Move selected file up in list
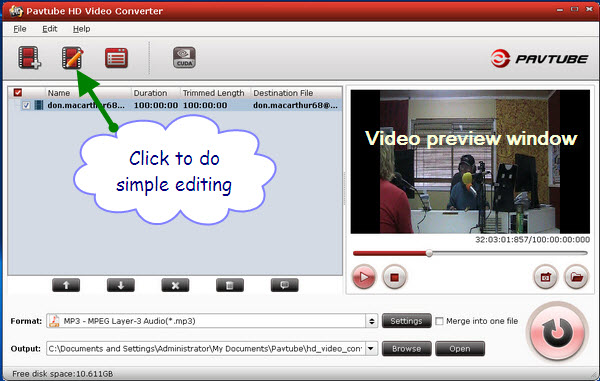 [66, 285]
